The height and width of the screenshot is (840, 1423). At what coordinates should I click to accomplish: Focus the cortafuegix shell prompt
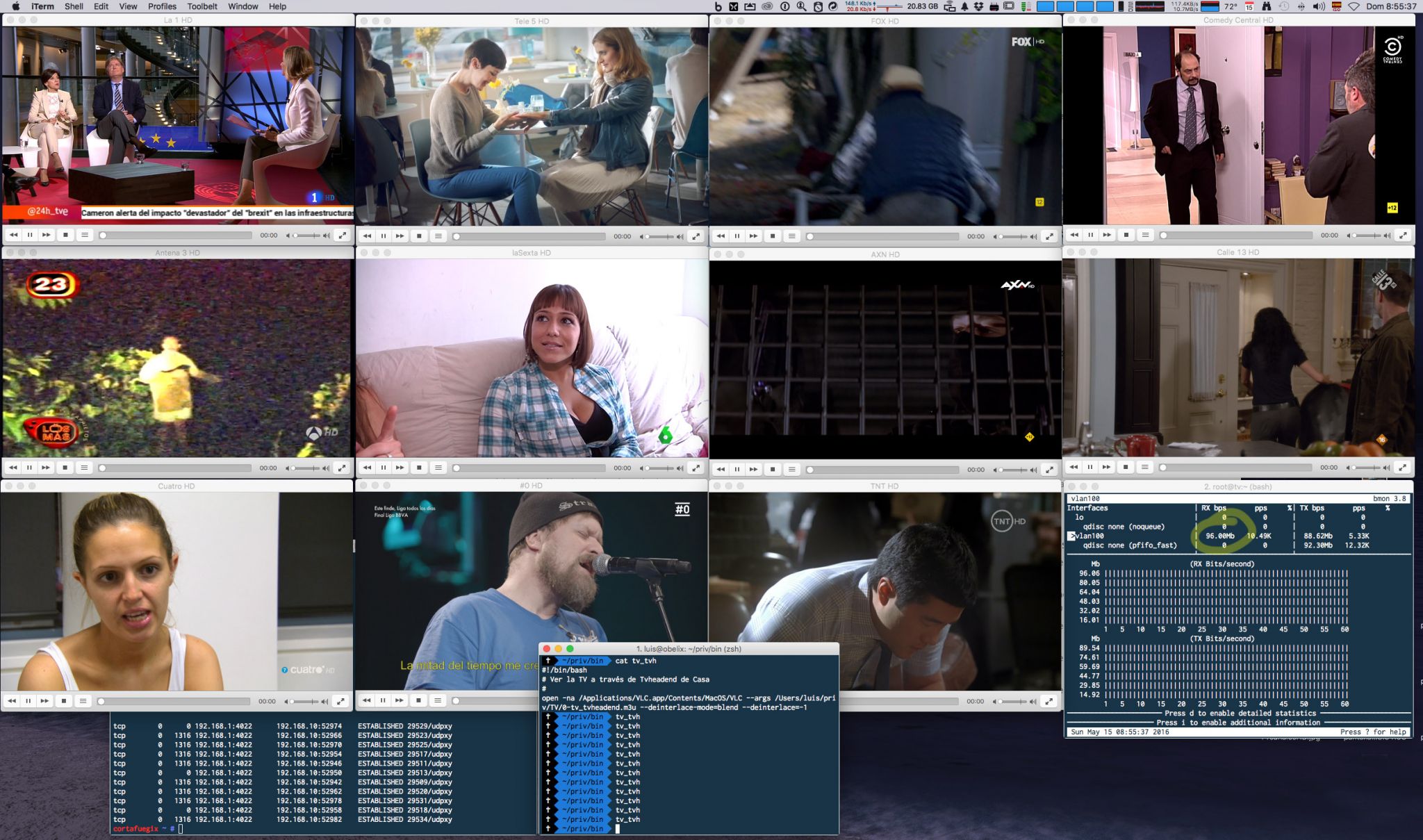(149, 828)
